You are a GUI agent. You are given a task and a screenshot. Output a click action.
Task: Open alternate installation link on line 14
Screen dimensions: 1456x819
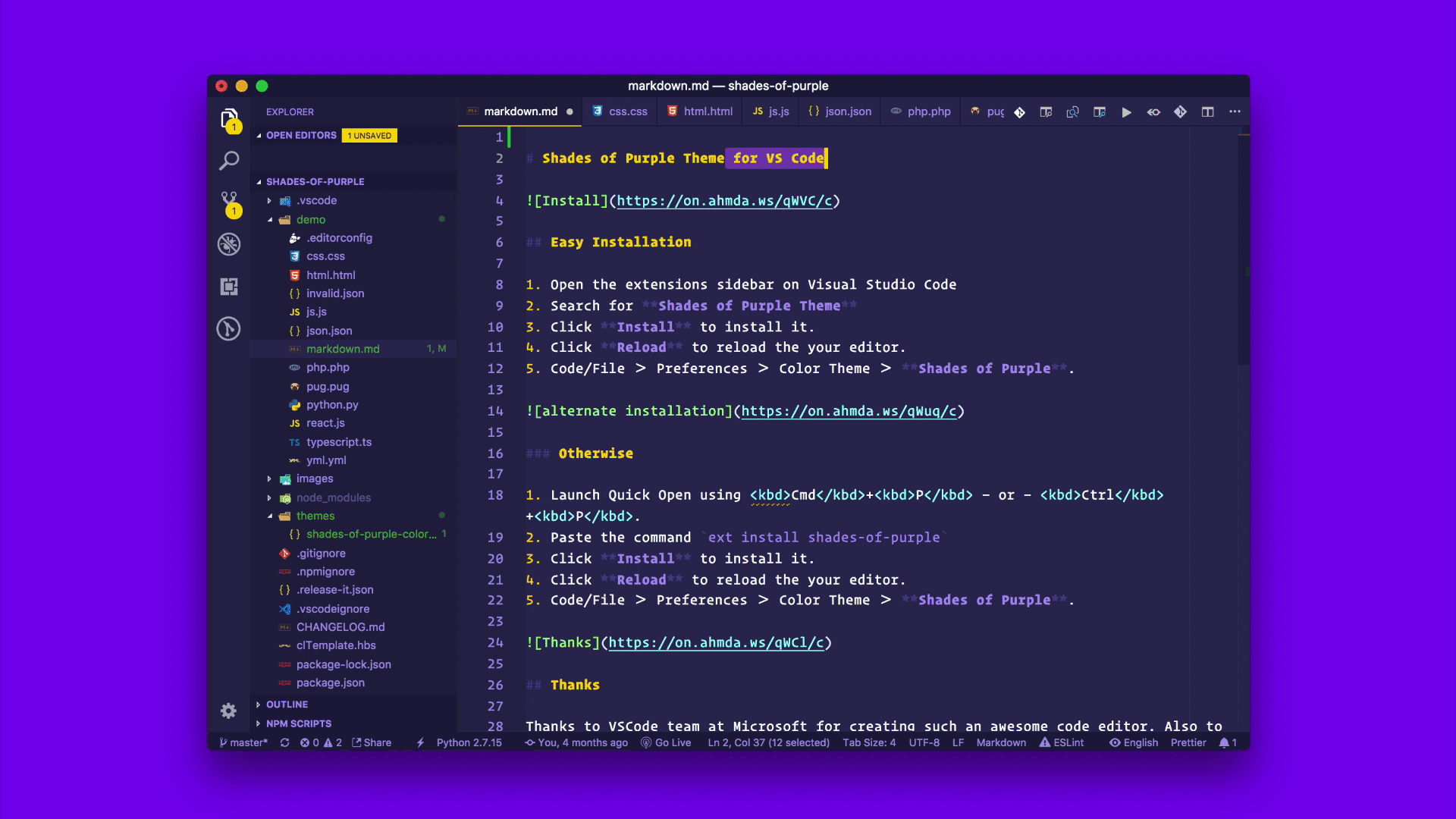point(849,411)
